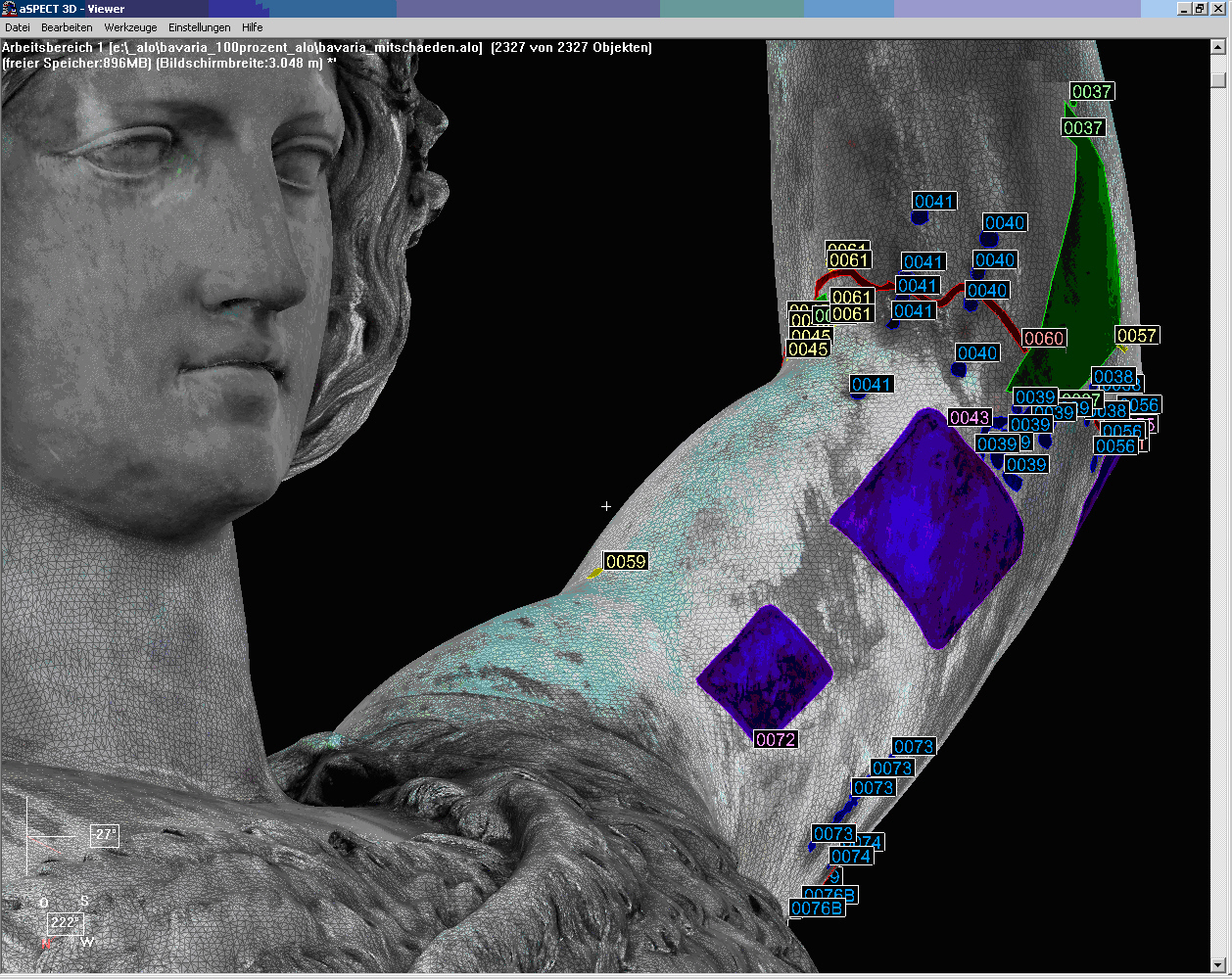Screen dimensions: 1232x979
Task: Open the Bearbeiten menu
Action: point(67,27)
